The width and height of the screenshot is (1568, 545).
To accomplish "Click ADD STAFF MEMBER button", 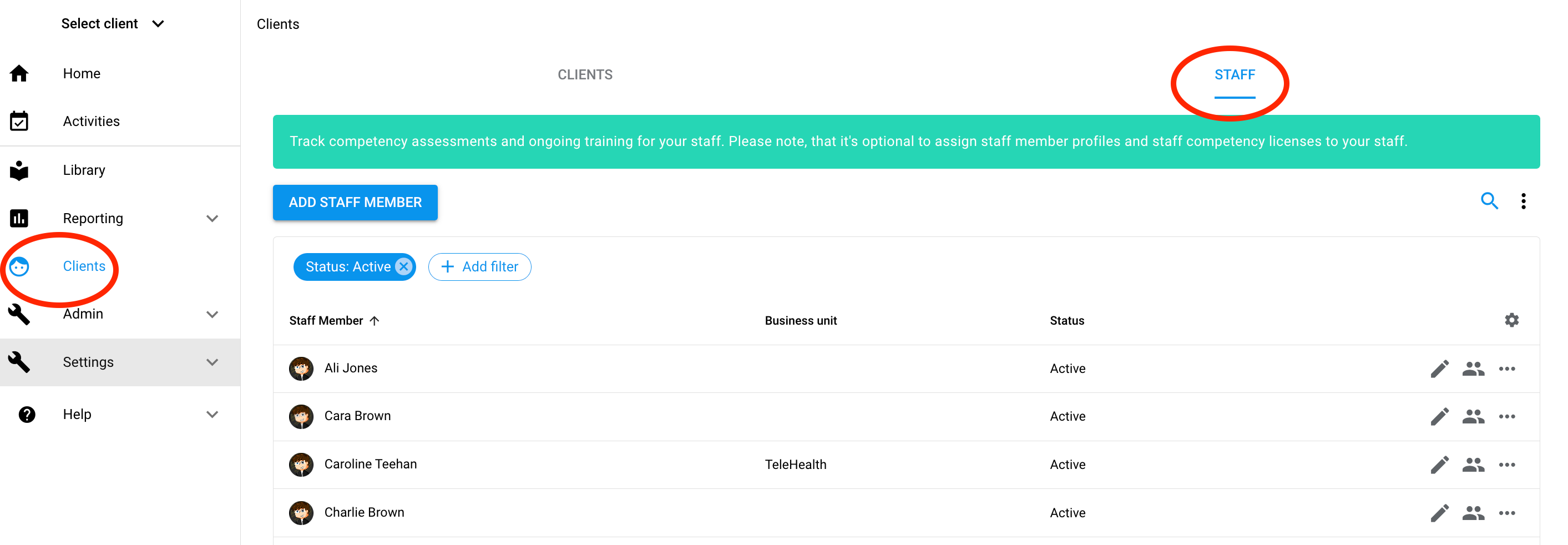I will tap(355, 202).
